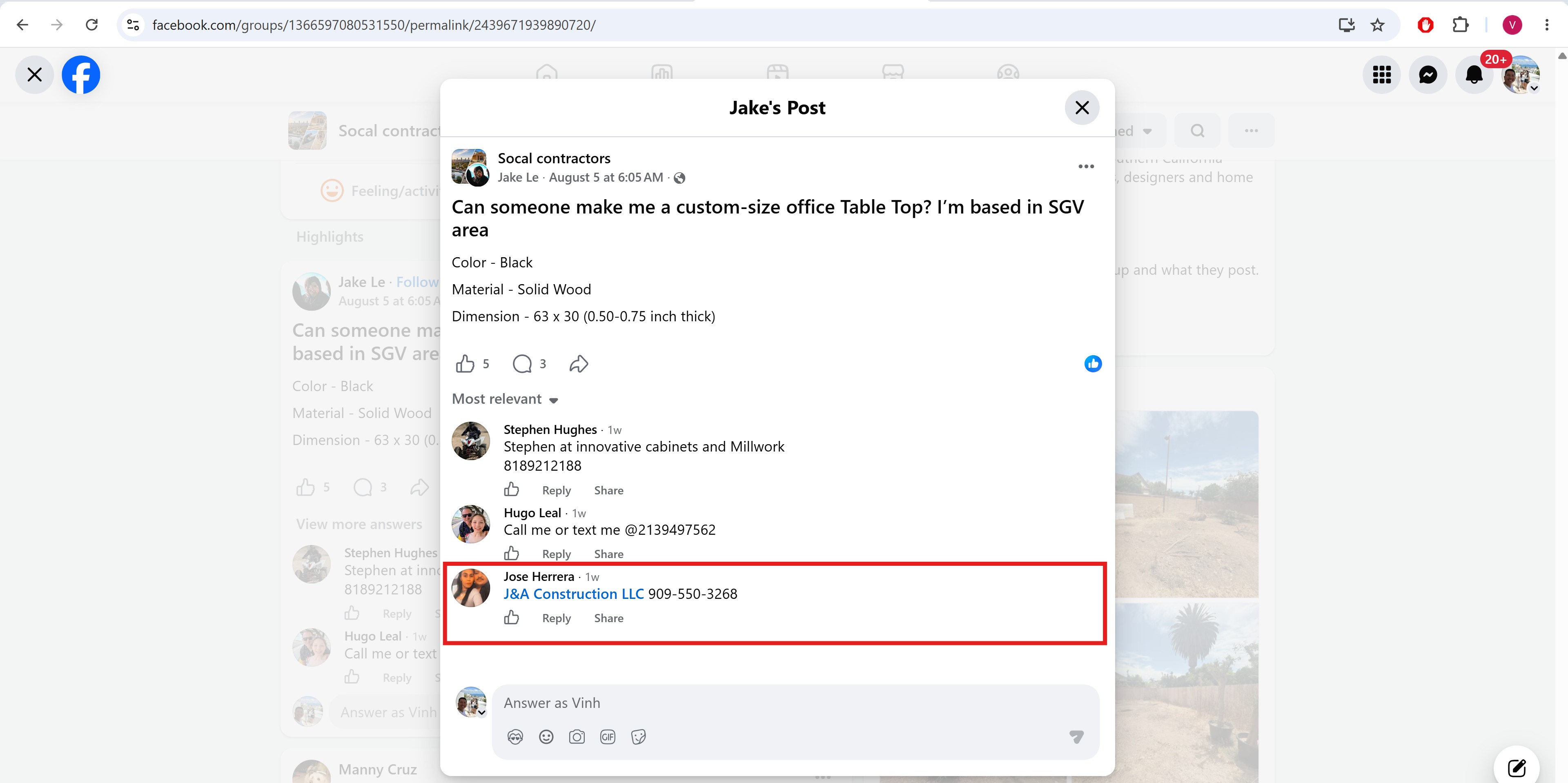This screenshot has height=783, width=1568.
Task: Open the post options three-dot menu
Action: [1086, 167]
